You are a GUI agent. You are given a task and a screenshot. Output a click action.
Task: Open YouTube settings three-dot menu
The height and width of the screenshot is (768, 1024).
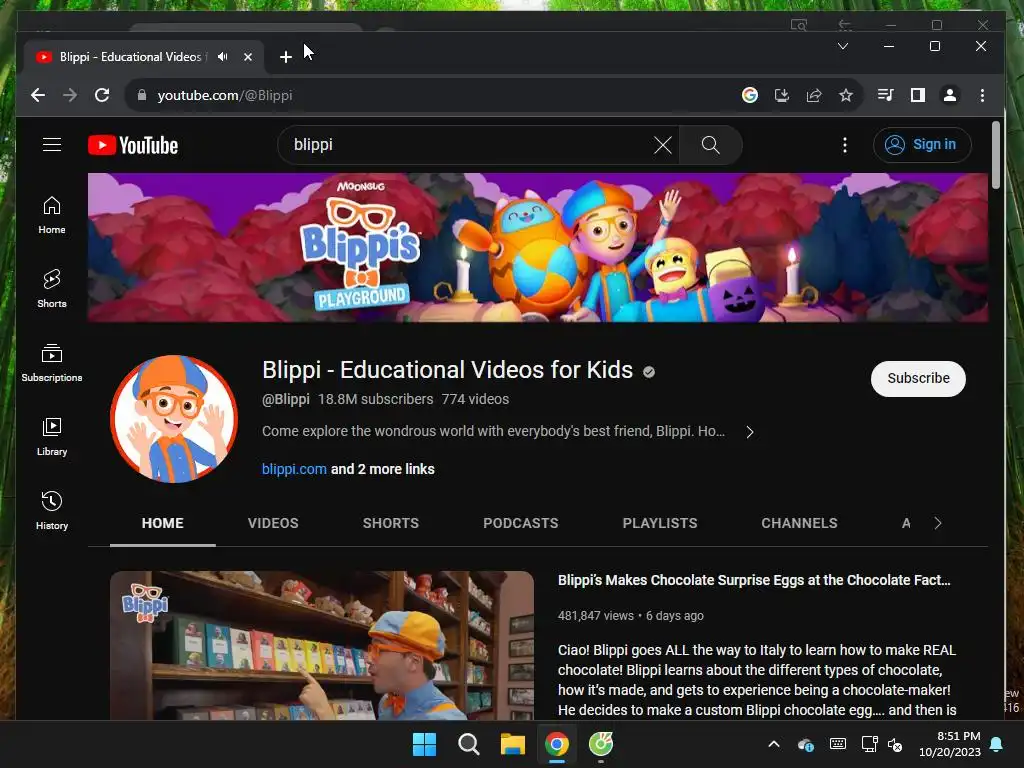click(x=844, y=145)
